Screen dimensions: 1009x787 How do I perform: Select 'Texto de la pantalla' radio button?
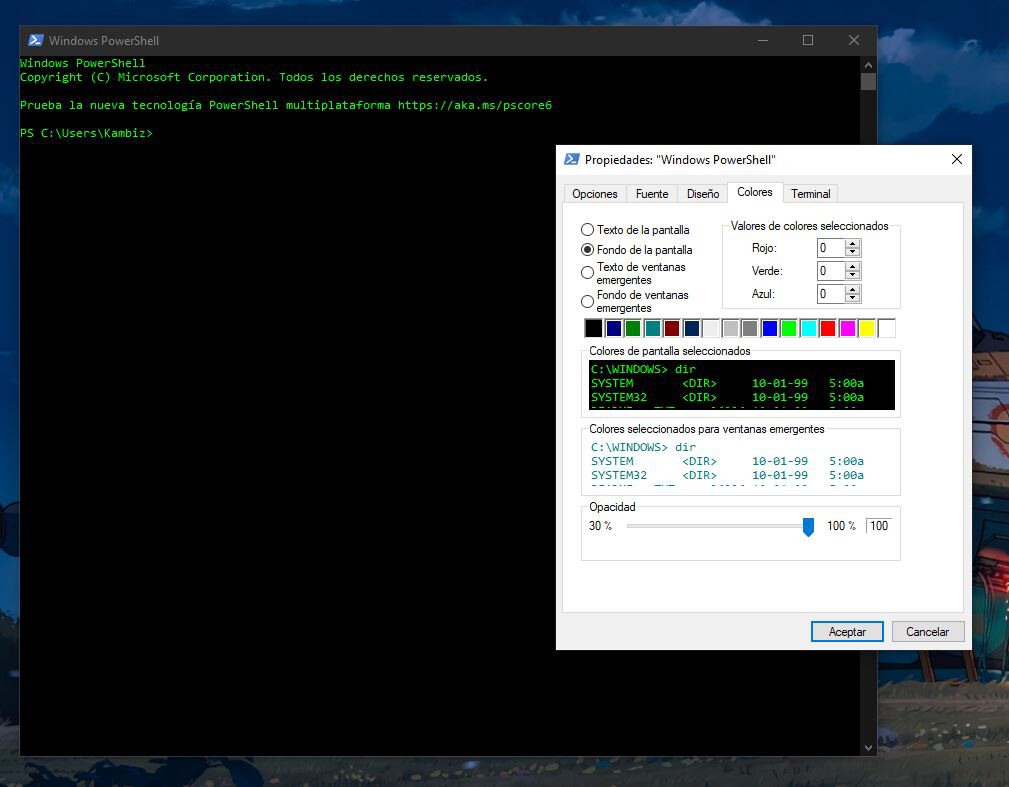[x=587, y=230]
